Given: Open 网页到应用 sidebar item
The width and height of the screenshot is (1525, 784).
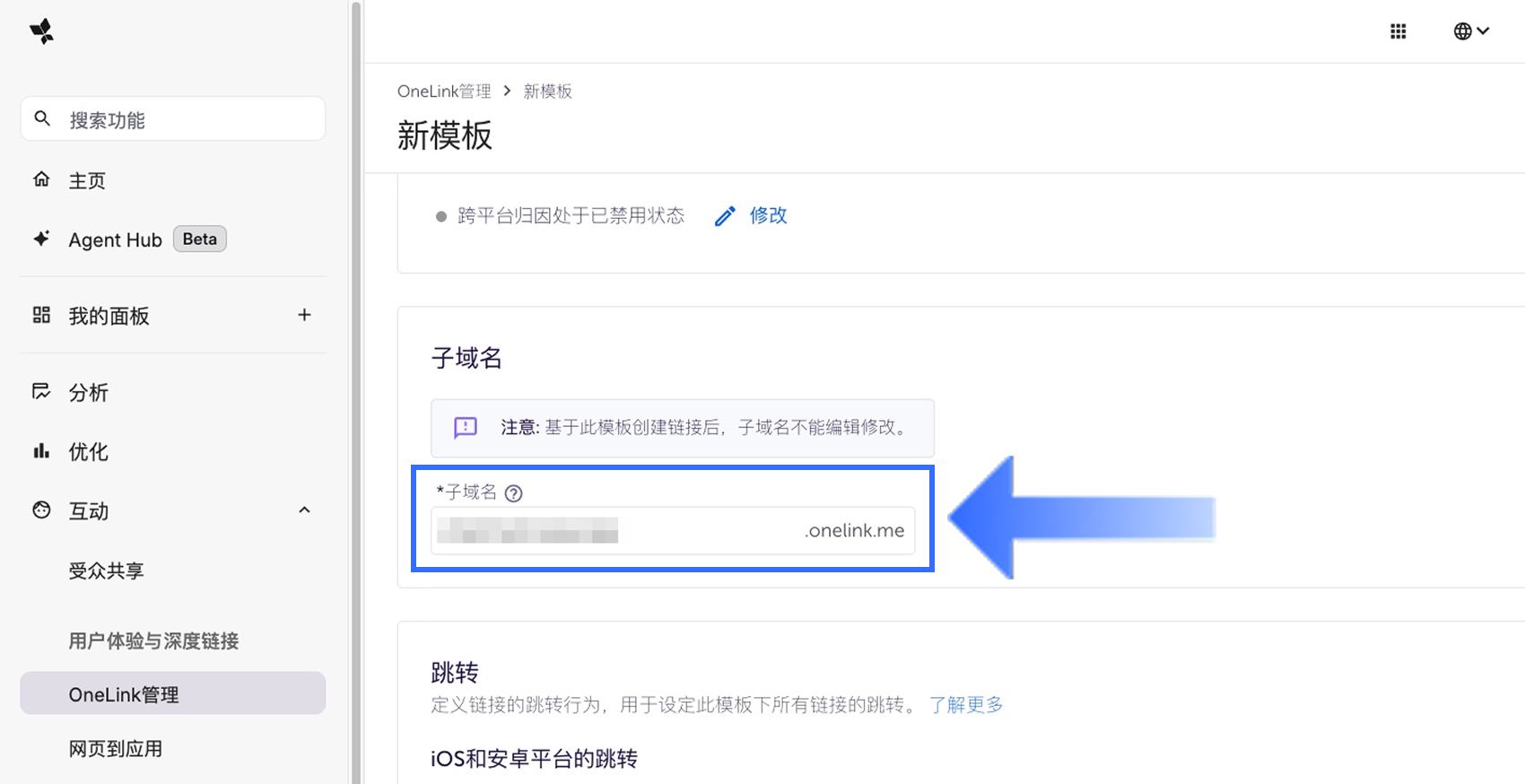Looking at the screenshot, I should coord(116,749).
